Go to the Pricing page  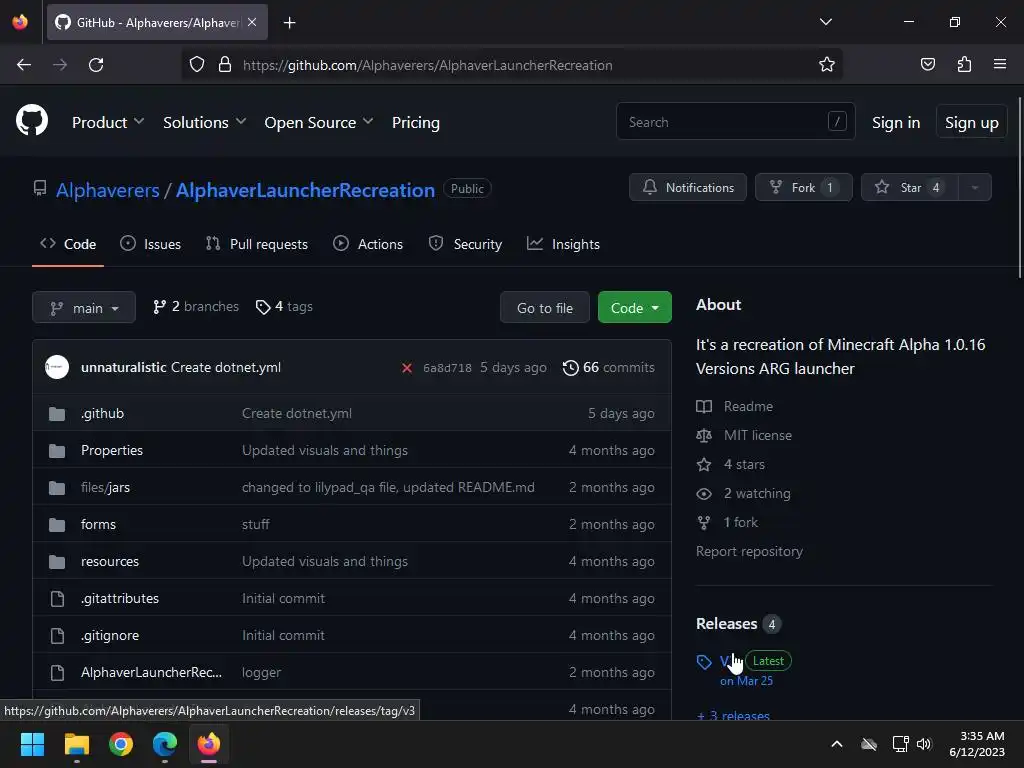pyautogui.click(x=415, y=122)
